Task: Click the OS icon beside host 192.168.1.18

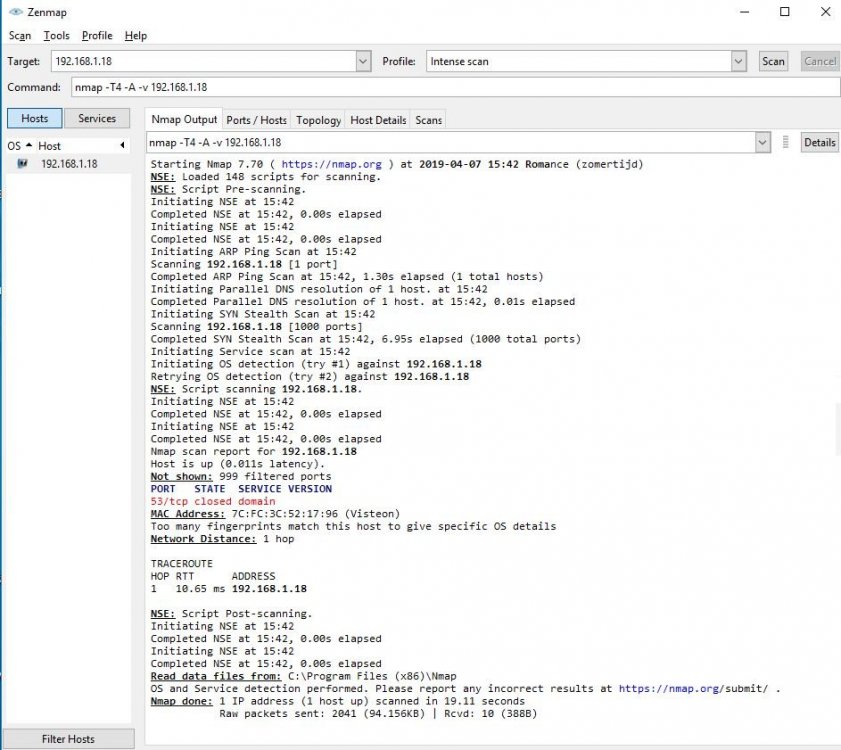Action: pyautogui.click(x=23, y=164)
